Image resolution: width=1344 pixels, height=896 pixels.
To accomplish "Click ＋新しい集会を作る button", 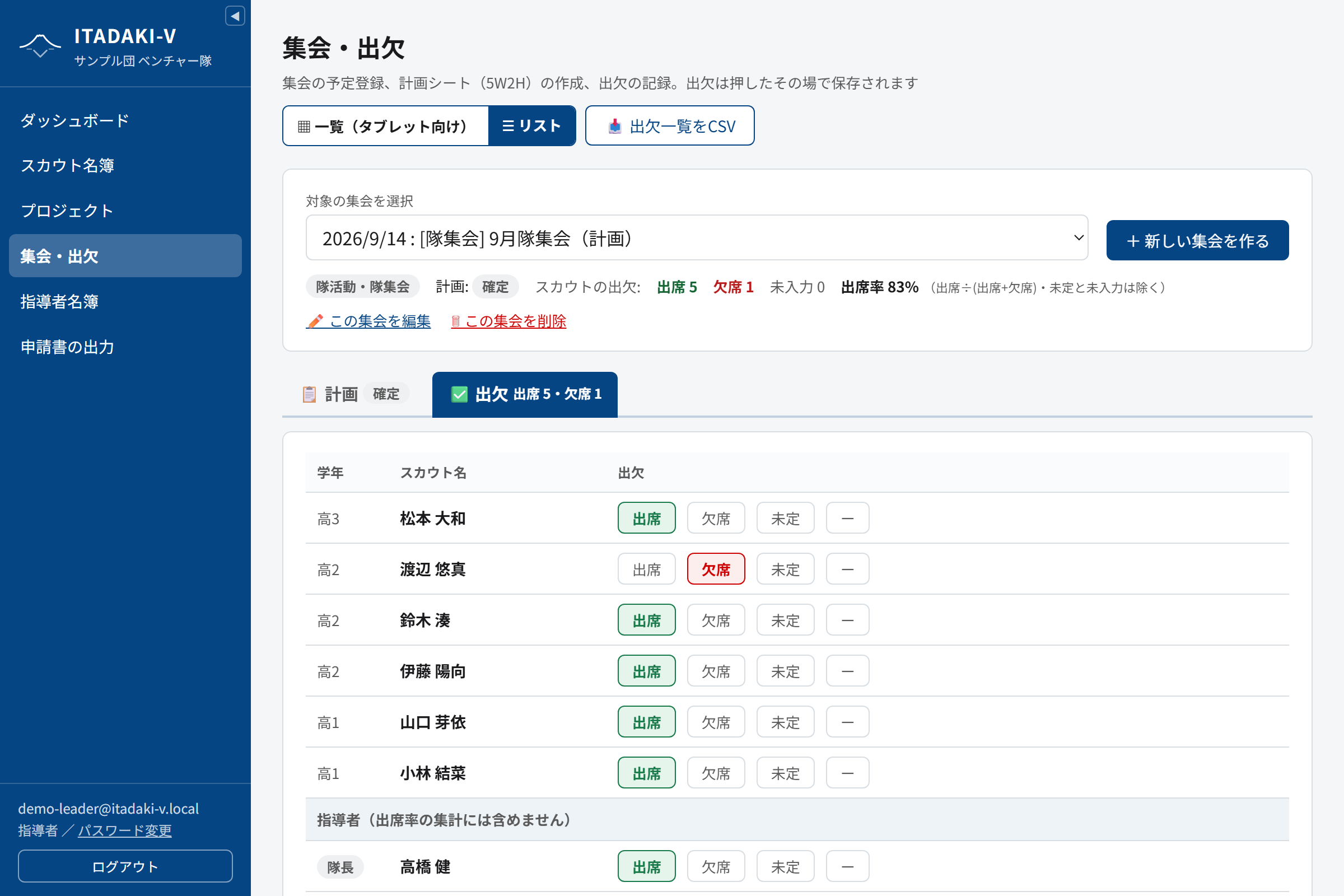I will click(1197, 241).
